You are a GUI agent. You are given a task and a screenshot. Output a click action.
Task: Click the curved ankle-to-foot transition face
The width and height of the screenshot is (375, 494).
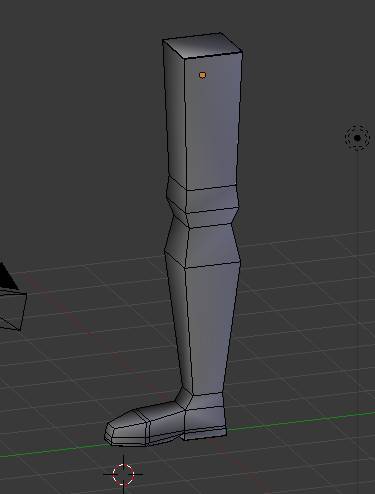point(184,398)
